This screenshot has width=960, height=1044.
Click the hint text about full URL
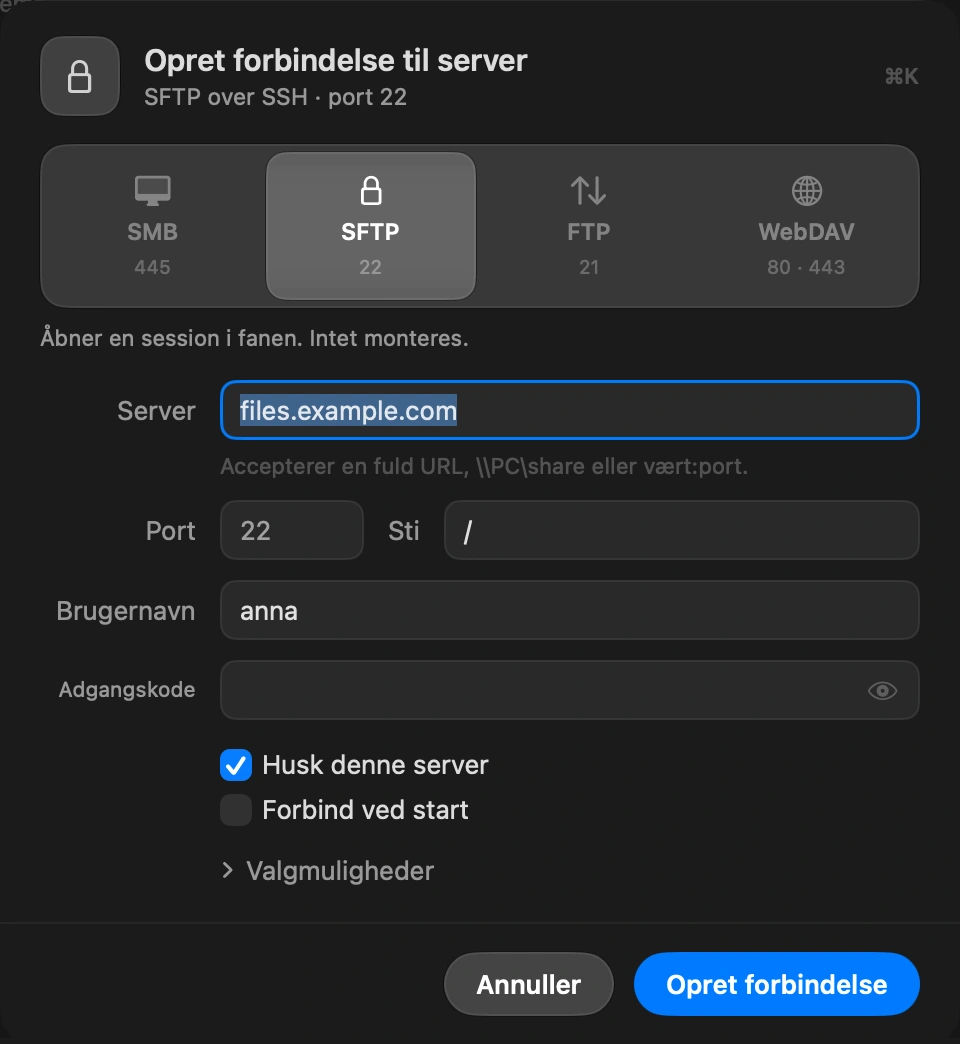484,467
